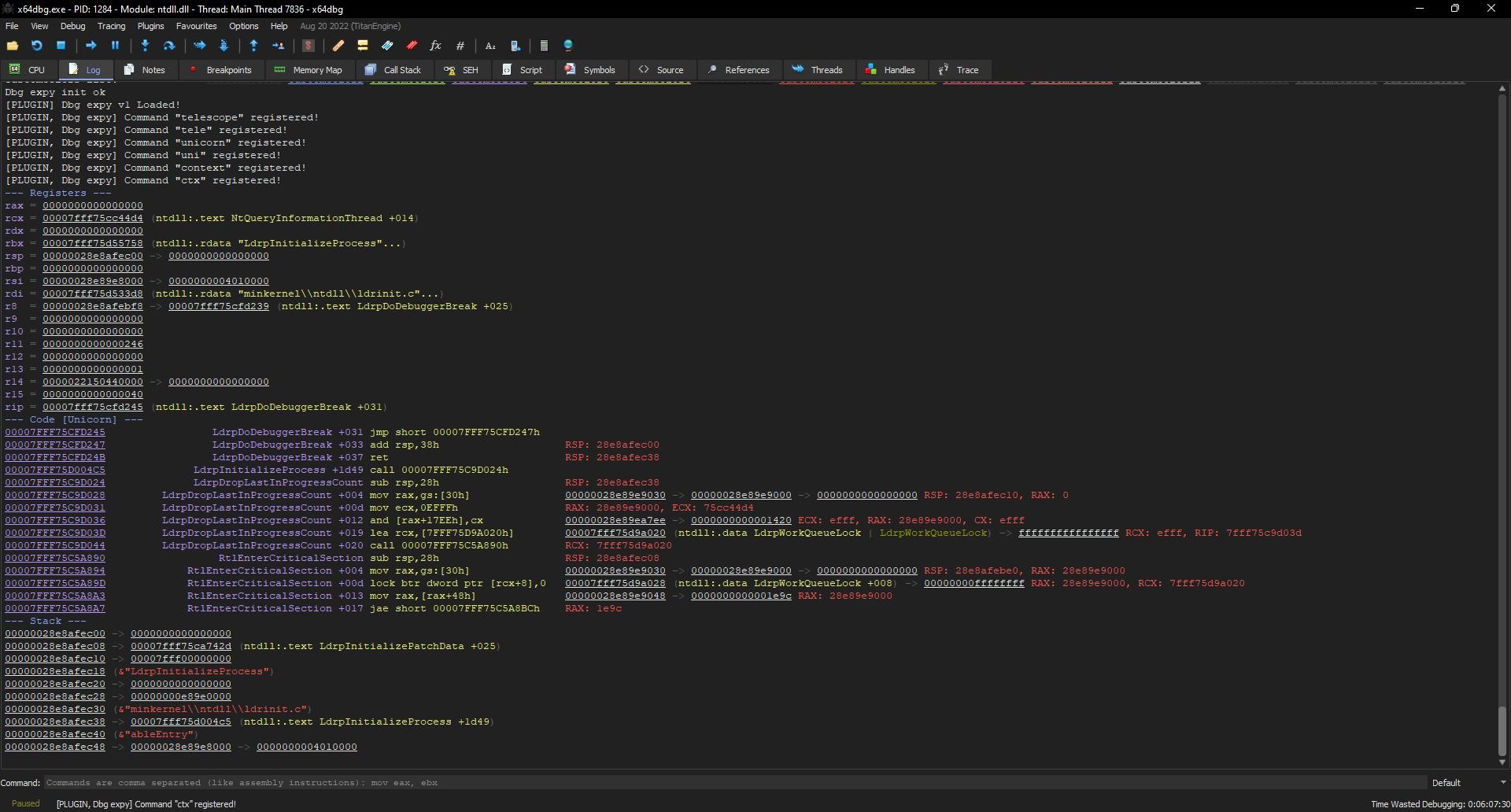Switch to the Call Stack tab
This screenshot has width=1511, height=812.
[x=393, y=70]
